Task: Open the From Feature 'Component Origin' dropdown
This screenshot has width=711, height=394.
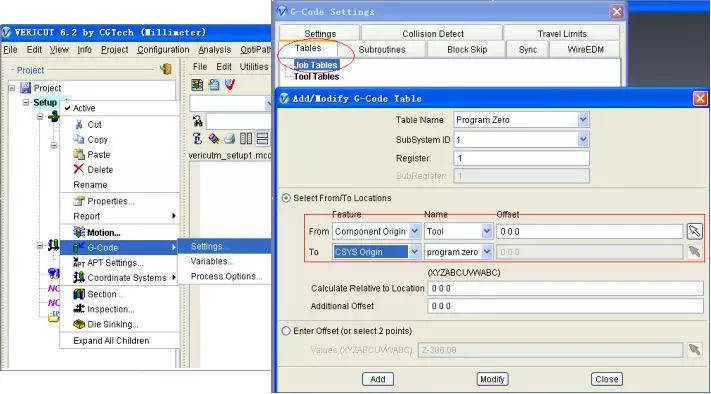Action: [414, 231]
